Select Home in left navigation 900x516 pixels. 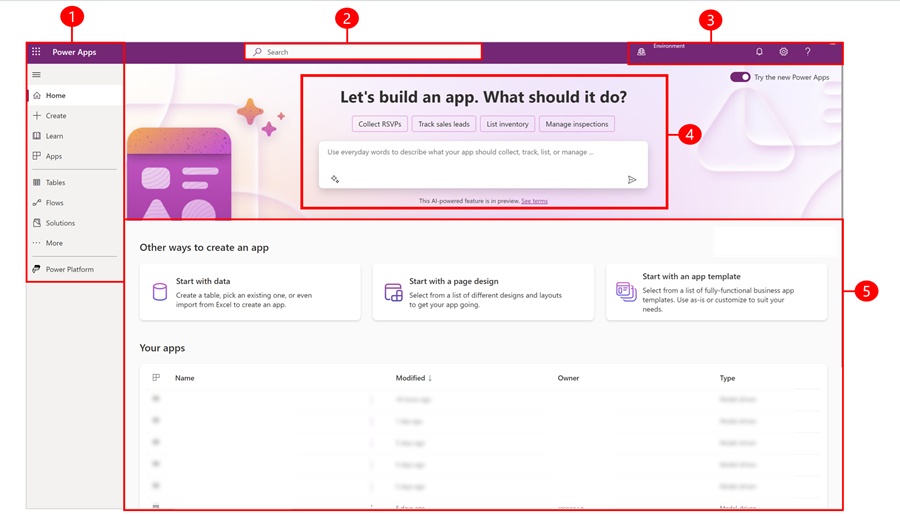75,95
